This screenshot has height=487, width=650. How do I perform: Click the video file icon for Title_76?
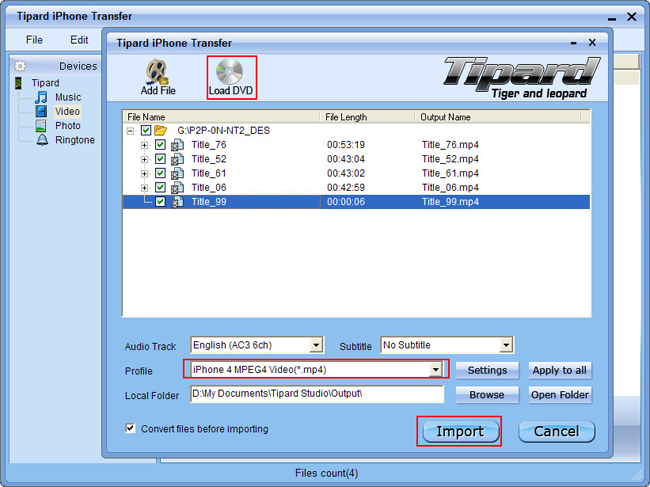tap(177, 145)
